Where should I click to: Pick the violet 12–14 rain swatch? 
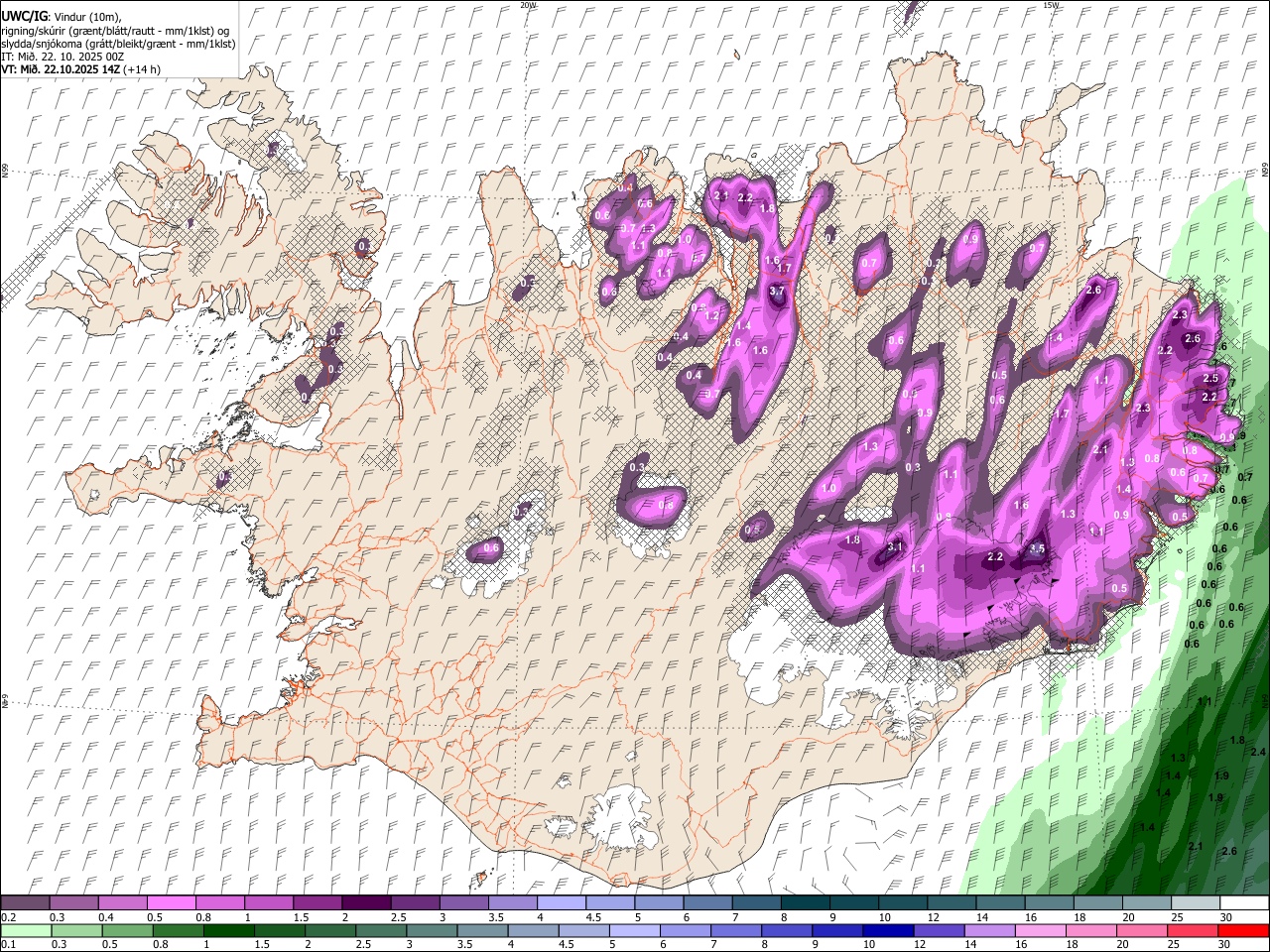click(938, 930)
